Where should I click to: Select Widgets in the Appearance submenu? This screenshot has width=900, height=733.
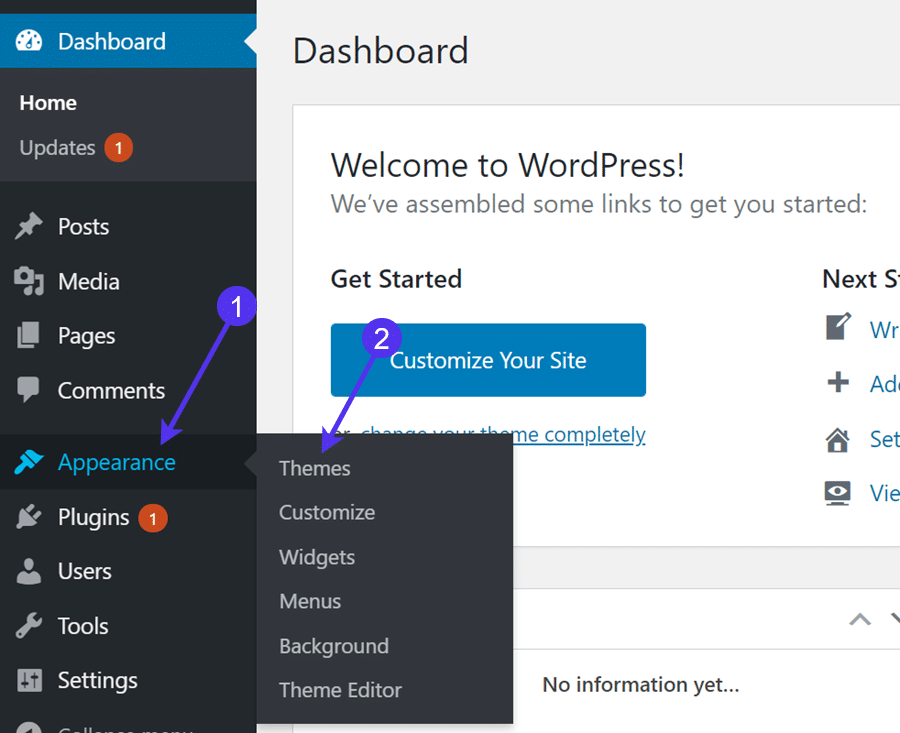tap(317, 557)
